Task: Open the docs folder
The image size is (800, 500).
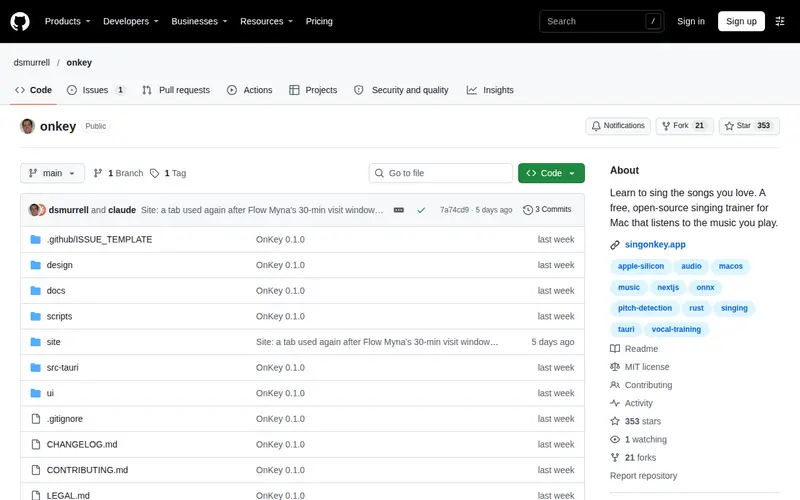Action: [x=56, y=290]
